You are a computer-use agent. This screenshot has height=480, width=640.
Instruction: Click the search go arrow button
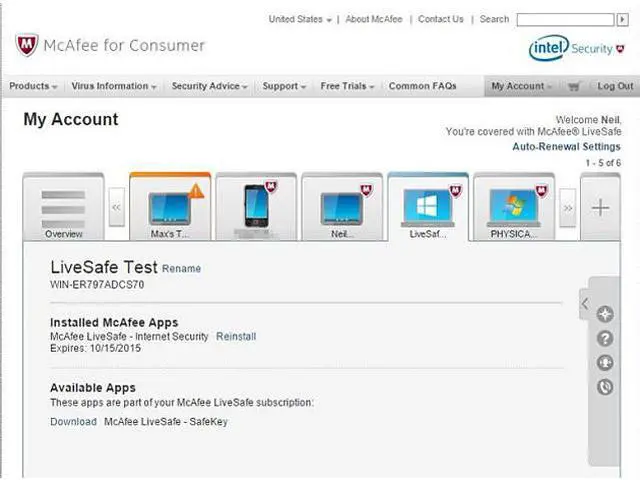coord(622,20)
